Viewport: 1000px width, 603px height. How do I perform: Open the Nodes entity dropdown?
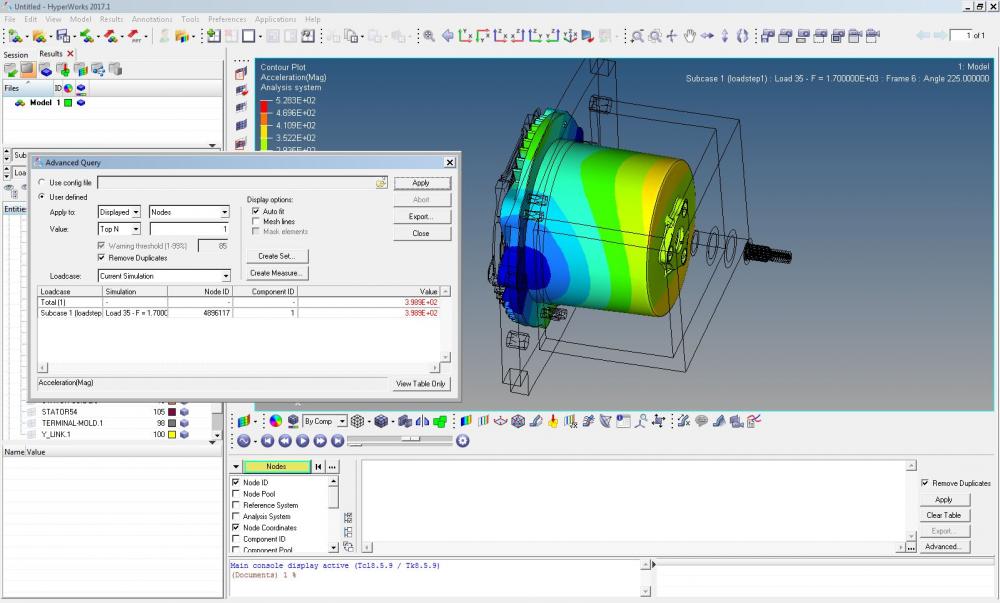tap(189, 212)
